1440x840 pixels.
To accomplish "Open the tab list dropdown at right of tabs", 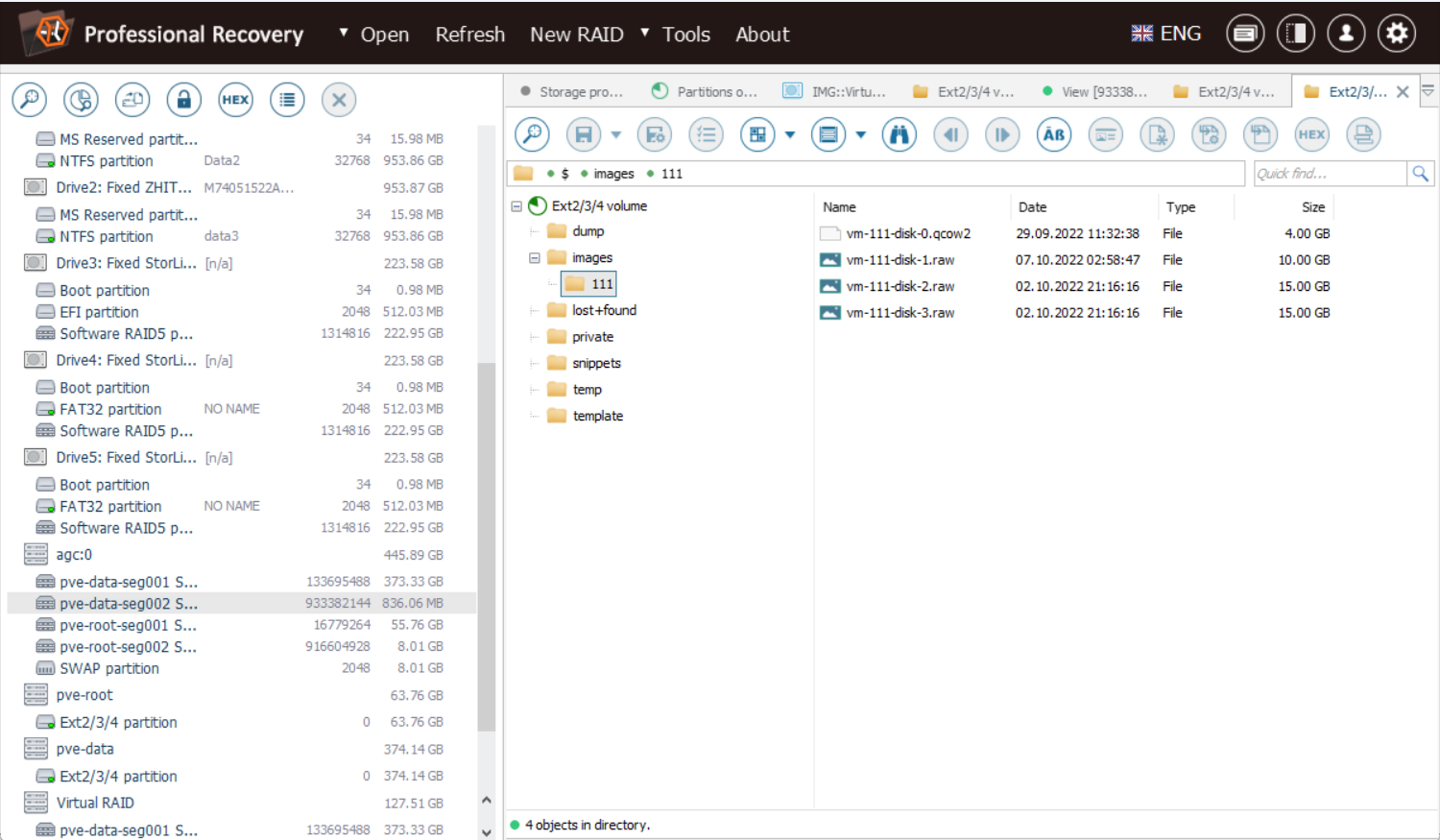I will [1428, 91].
